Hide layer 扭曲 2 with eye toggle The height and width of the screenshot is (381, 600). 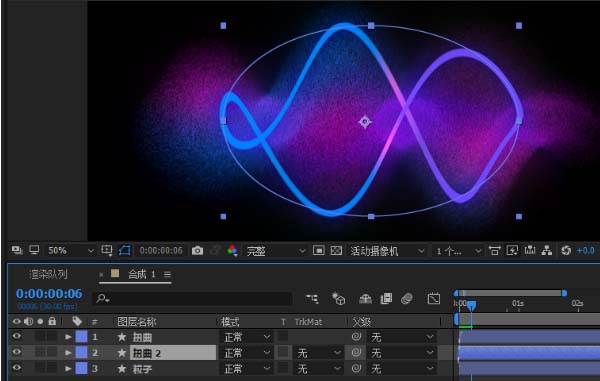tap(16, 352)
